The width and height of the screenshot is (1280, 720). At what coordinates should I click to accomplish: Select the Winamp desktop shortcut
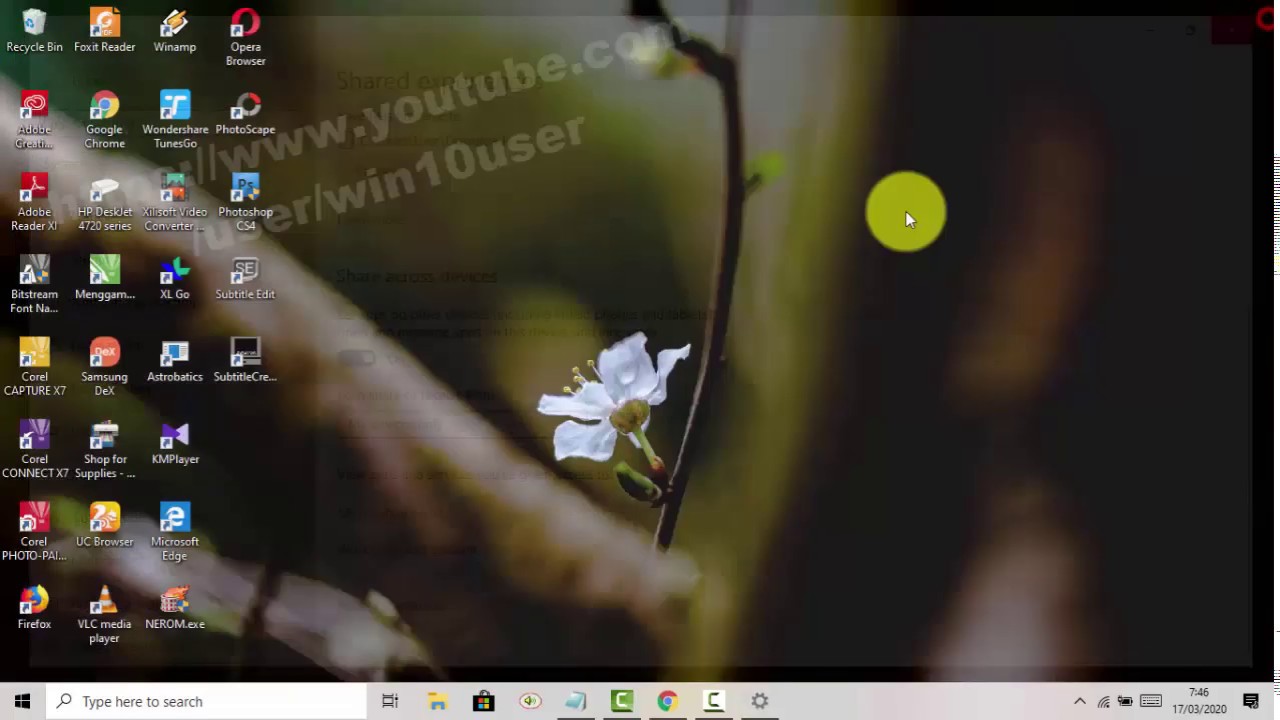coord(175,31)
